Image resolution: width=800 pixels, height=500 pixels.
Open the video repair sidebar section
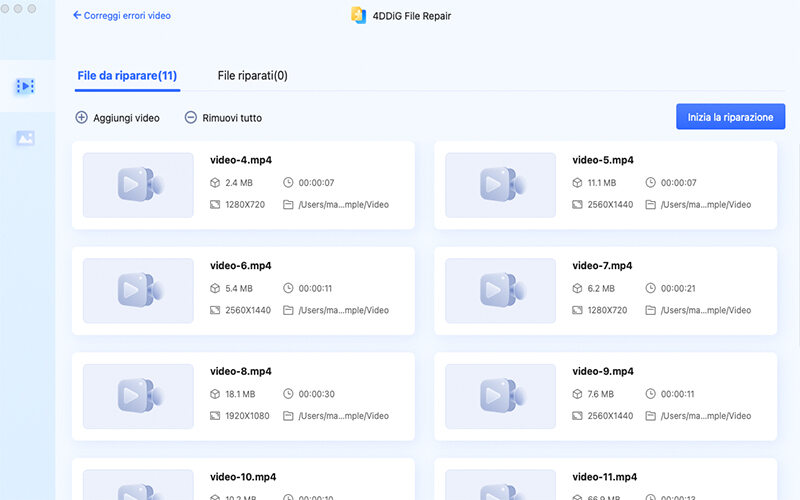click(25, 86)
